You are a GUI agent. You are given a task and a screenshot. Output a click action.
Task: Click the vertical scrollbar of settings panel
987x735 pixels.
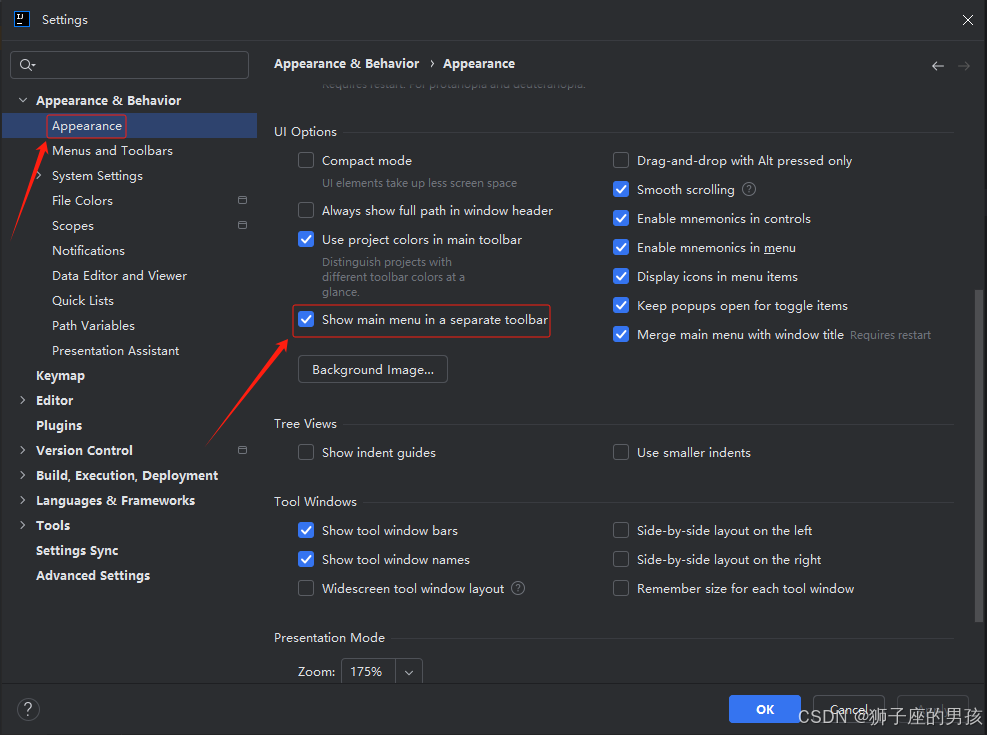point(978,456)
